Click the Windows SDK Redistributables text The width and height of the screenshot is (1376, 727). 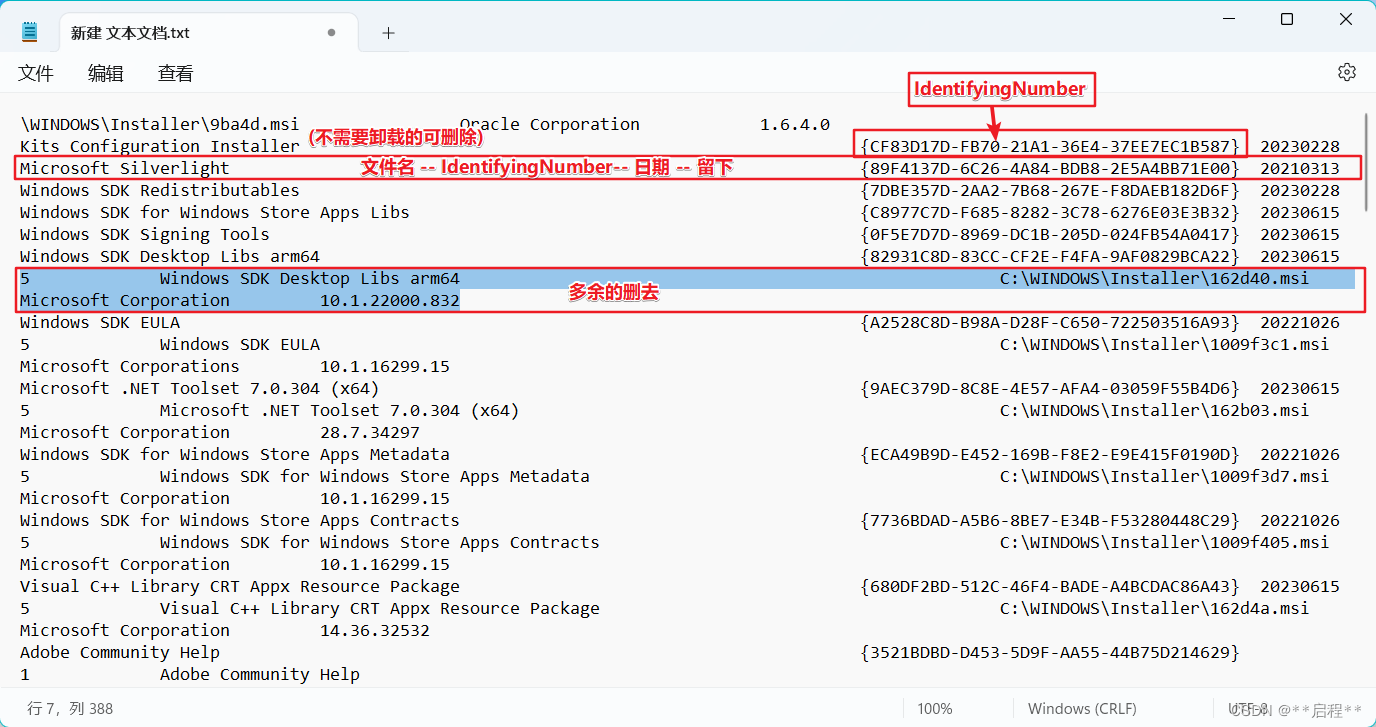160,190
